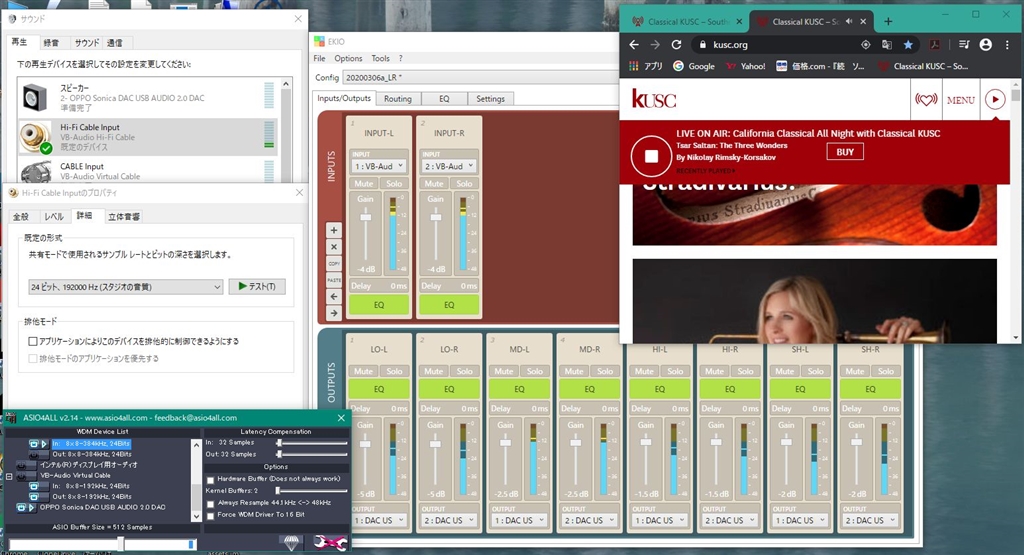This screenshot has width=1024, height=555.
Task: Enable Always Resample 44.1kHz to 48kHz checkbox
Action: 210,504
